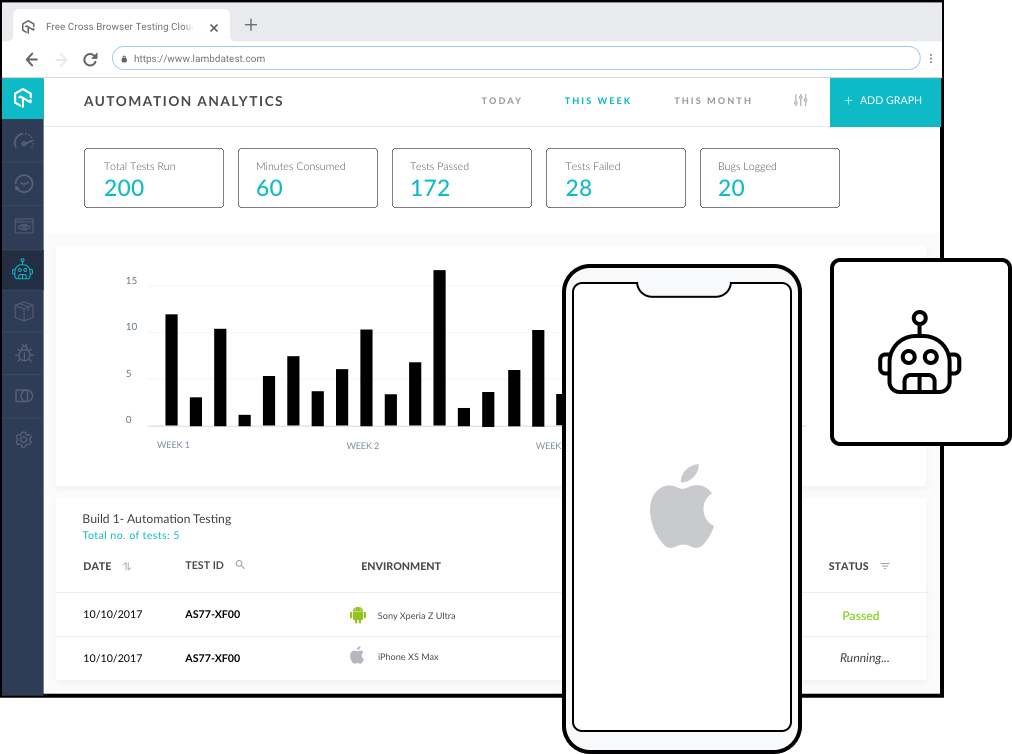The image size is (1012, 754).
Task: Select the Realtime Testing speedometer icon
Action: tap(22, 142)
